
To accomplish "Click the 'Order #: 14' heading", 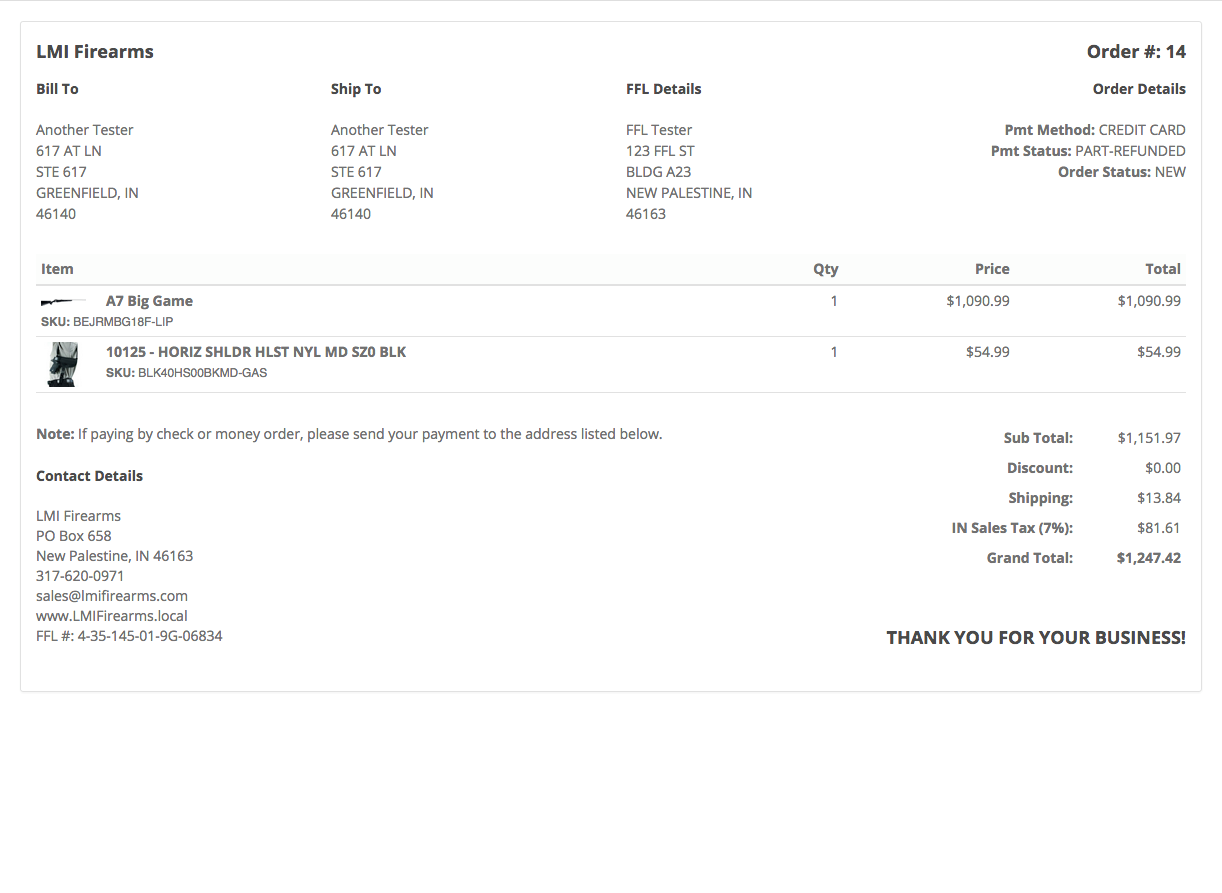I will (x=1136, y=52).
